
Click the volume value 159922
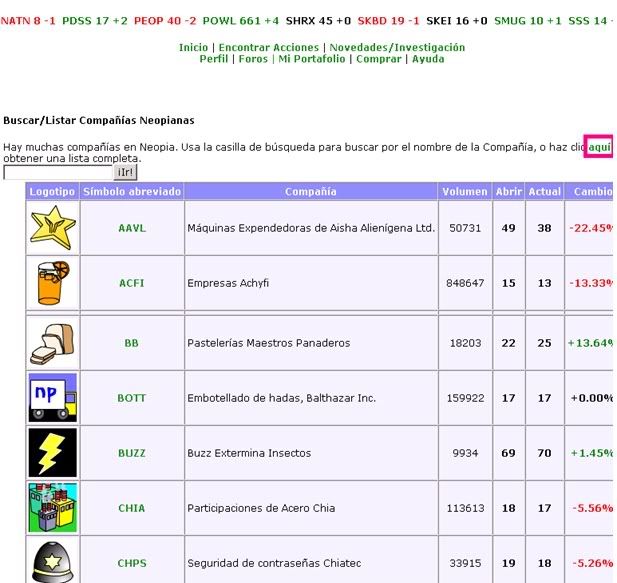(x=465, y=398)
